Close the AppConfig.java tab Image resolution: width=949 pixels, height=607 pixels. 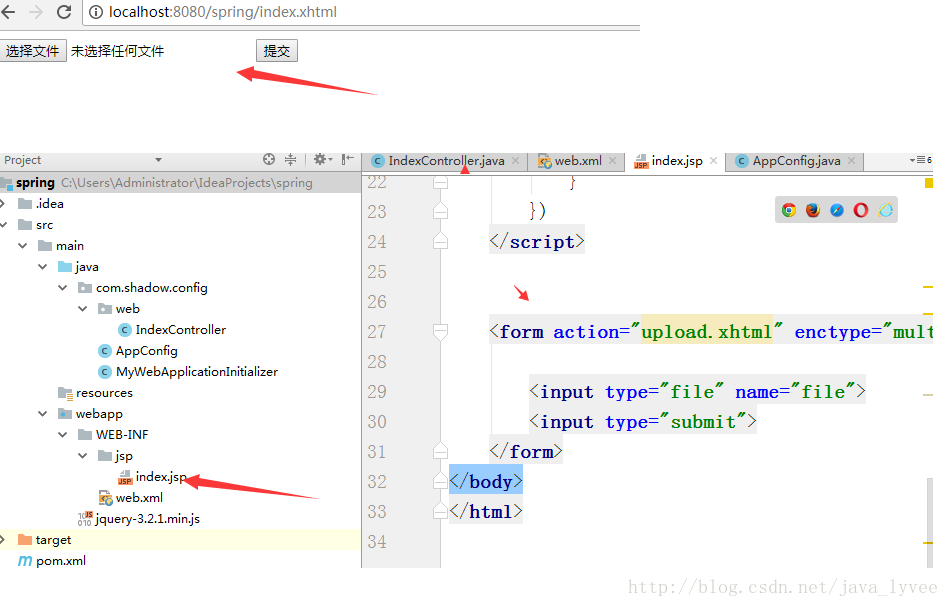click(852, 161)
